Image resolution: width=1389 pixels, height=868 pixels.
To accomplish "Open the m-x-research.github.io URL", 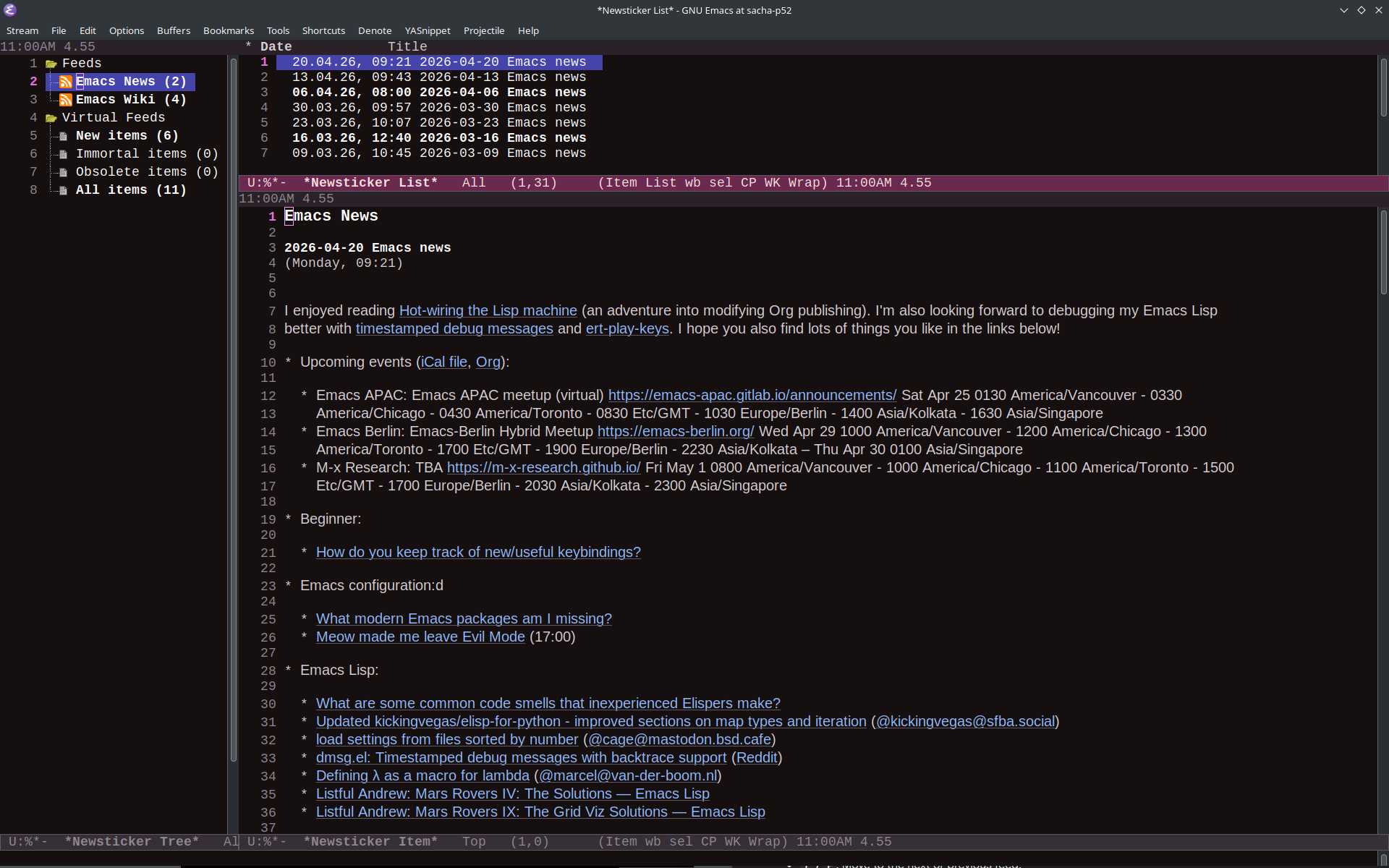I will pyautogui.click(x=544, y=468).
